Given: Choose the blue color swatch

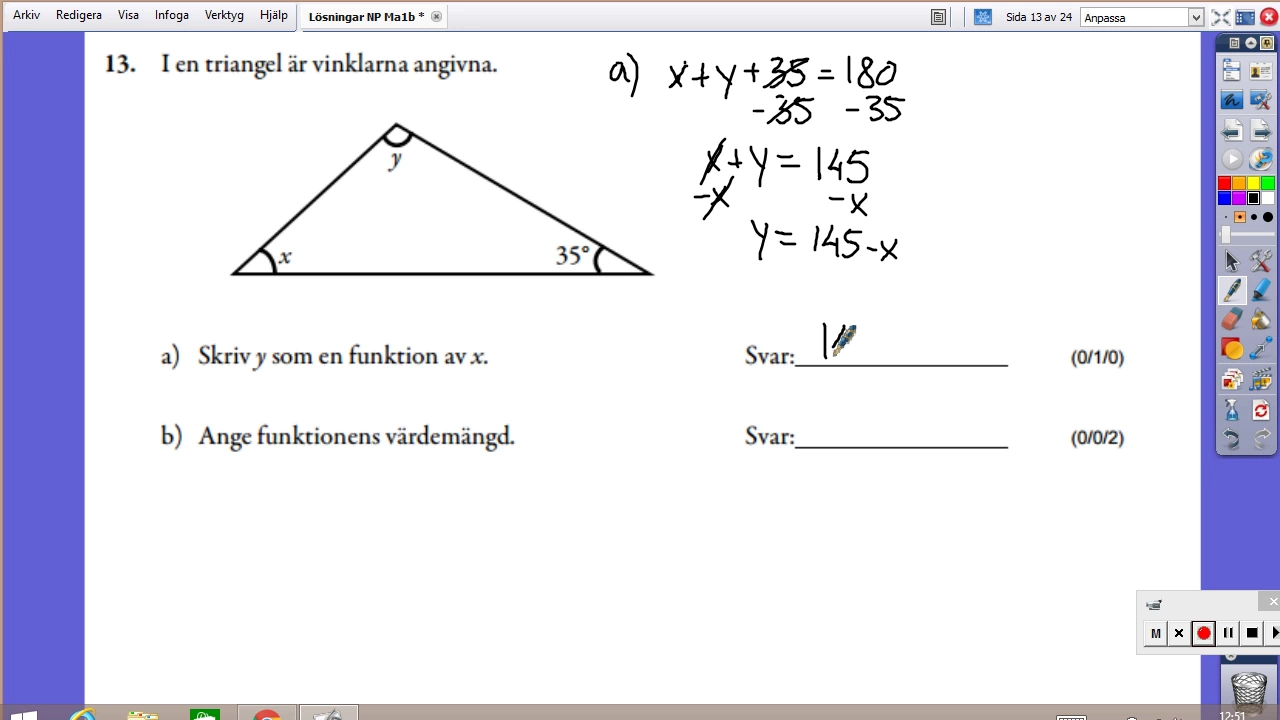Looking at the screenshot, I should pyautogui.click(x=1224, y=198).
